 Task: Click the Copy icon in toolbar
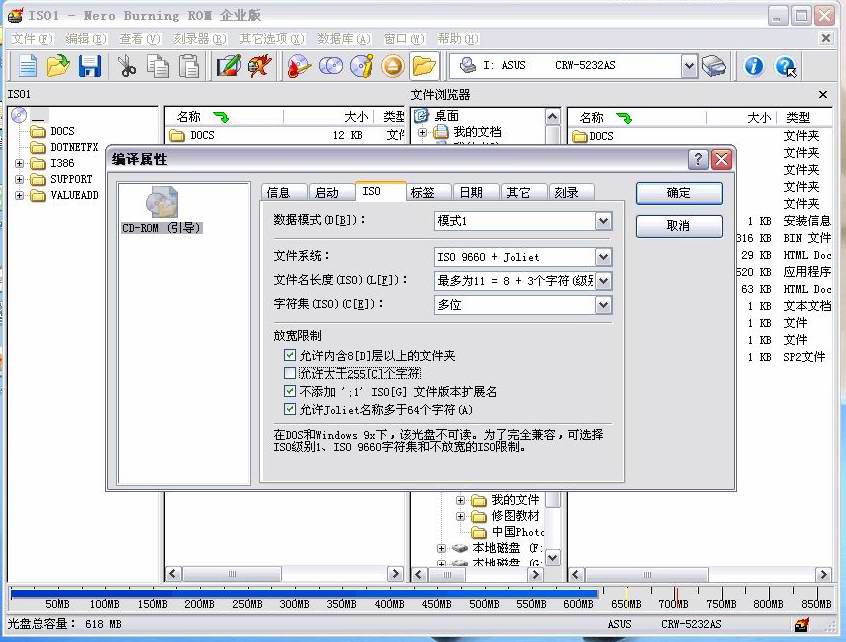(x=158, y=66)
